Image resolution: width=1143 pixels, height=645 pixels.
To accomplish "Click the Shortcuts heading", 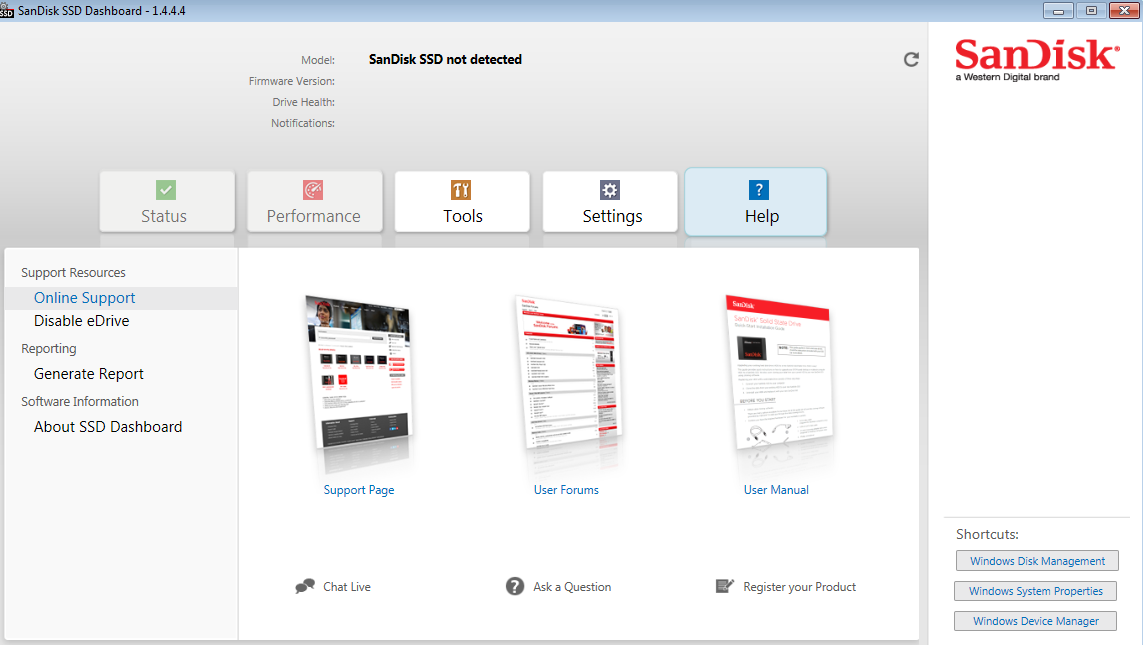I will (x=987, y=534).
